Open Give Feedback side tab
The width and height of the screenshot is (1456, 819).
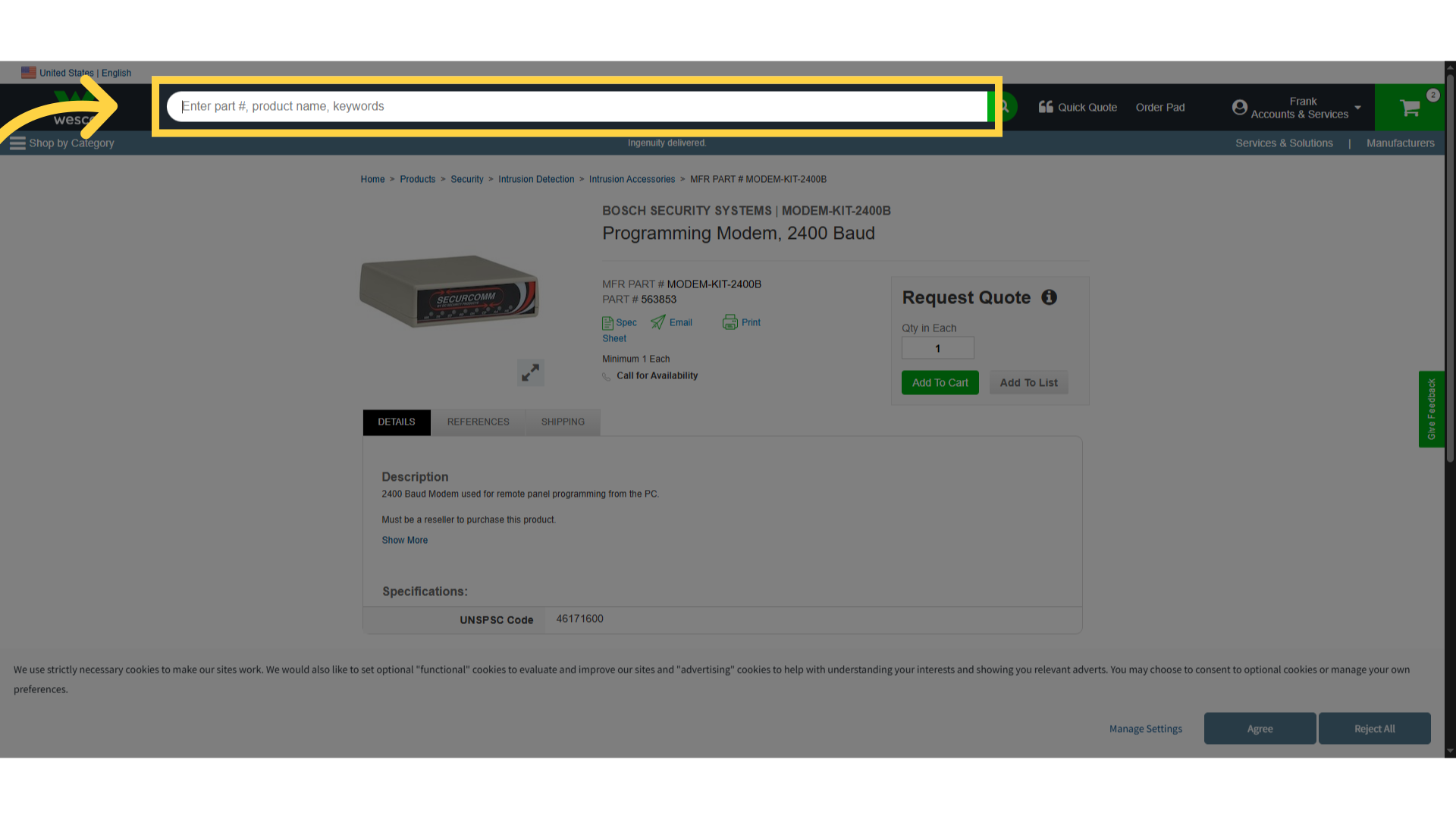pos(1431,409)
